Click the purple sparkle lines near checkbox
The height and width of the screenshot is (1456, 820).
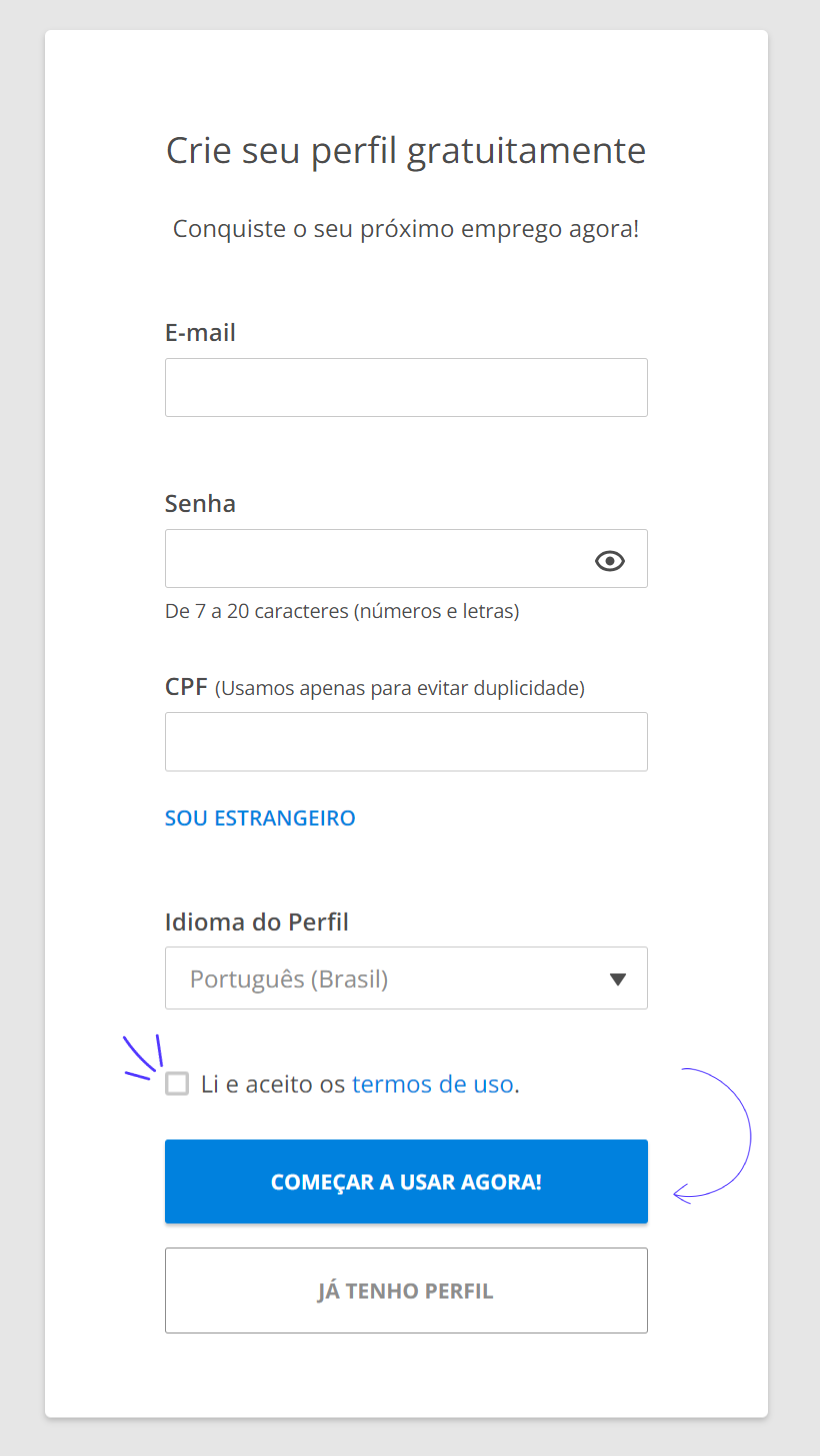click(143, 1057)
